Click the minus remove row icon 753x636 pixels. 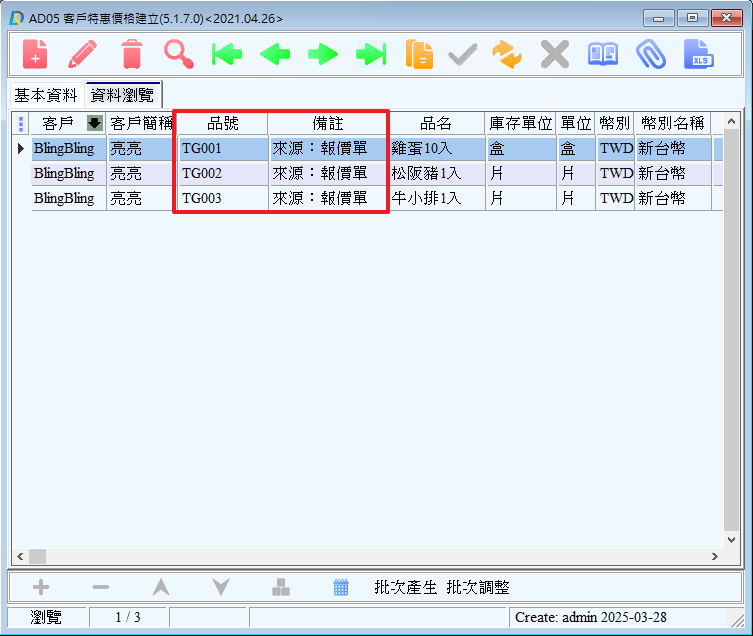[x=101, y=587]
